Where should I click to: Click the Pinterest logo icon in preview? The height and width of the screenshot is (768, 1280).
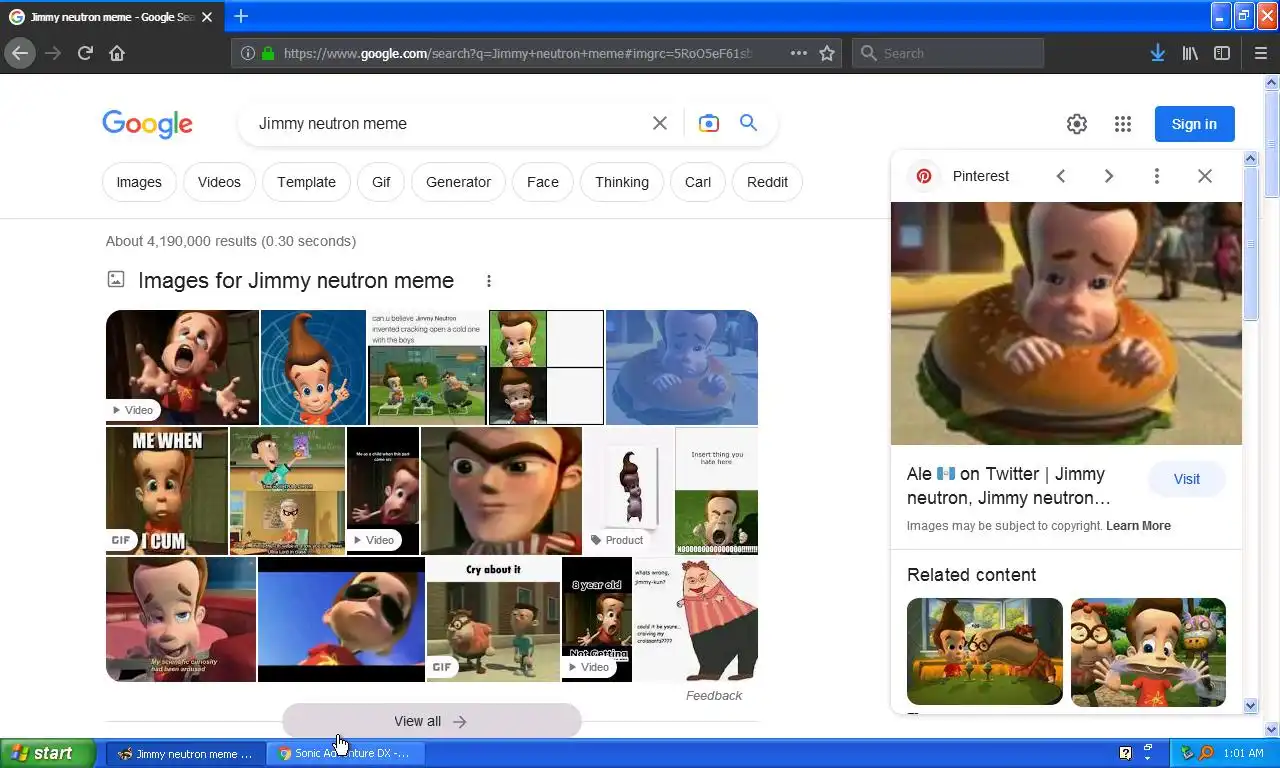tap(924, 176)
